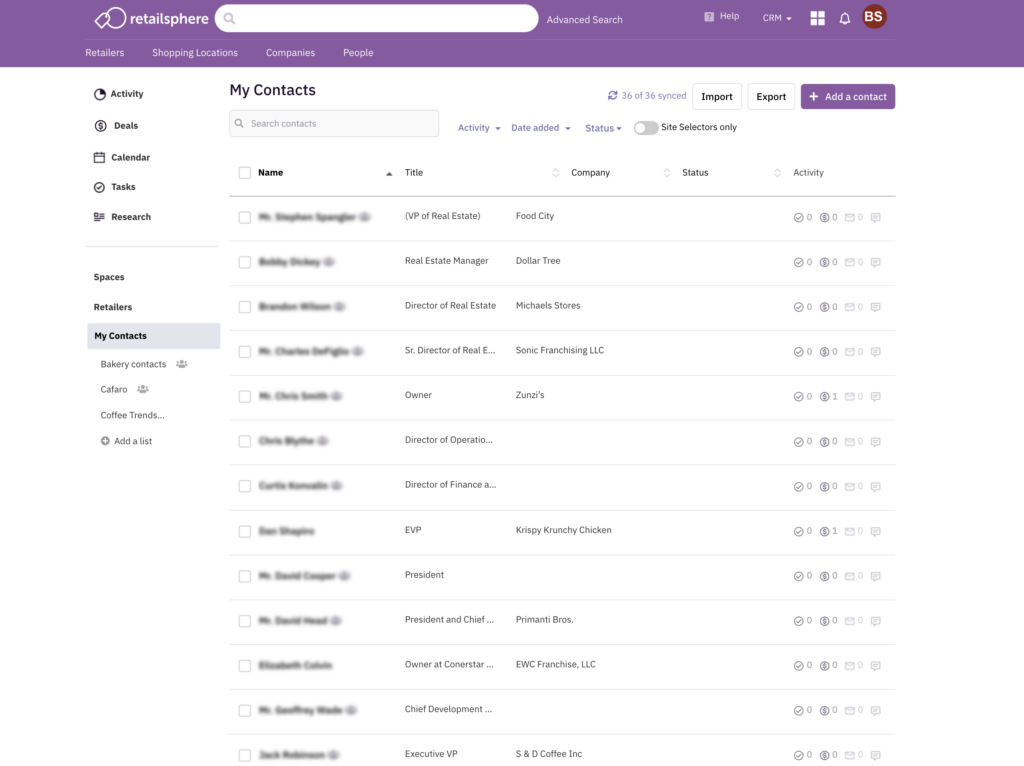The height and width of the screenshot is (766, 1024).
Task: Check the Dollar Tree contact row checkbox
Action: [245, 262]
